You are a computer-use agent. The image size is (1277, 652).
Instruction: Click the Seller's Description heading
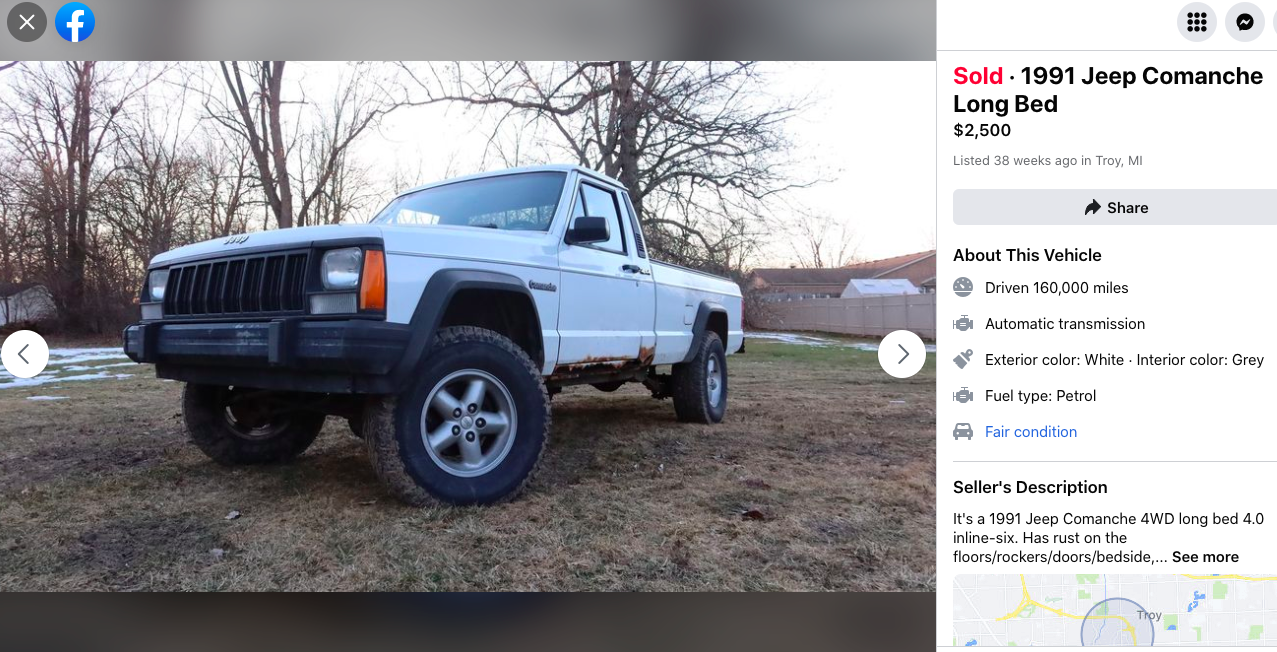pyautogui.click(x=1030, y=487)
